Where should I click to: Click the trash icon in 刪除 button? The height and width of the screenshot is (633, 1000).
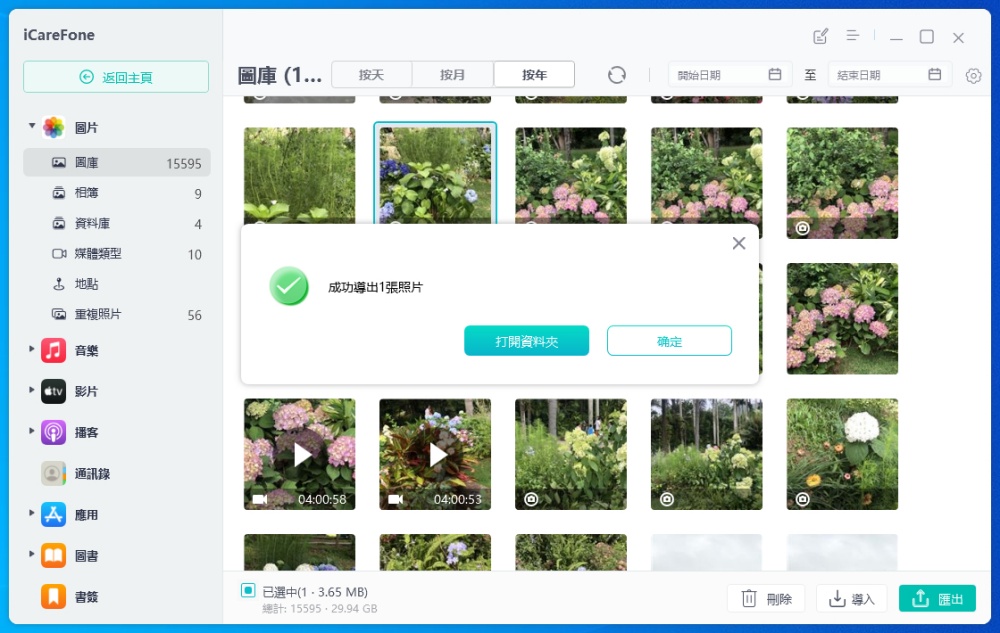coord(749,599)
